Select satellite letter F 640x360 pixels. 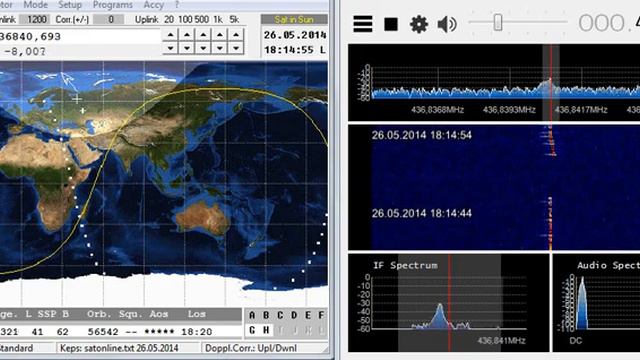(x=321, y=315)
